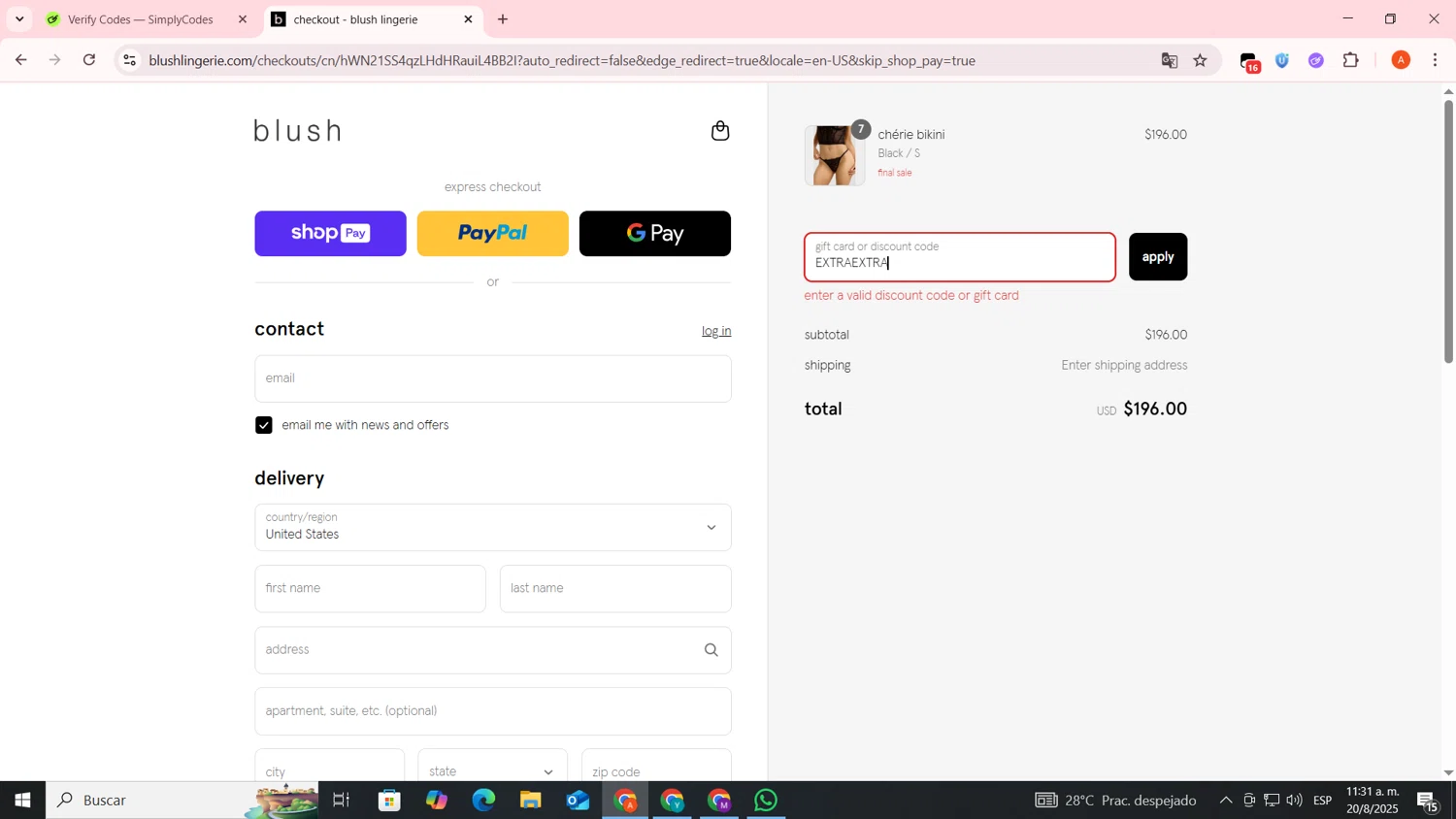Screen dimensions: 1456x819
Task: Select the checkout - blush lingerie tab
Action: click(355, 19)
